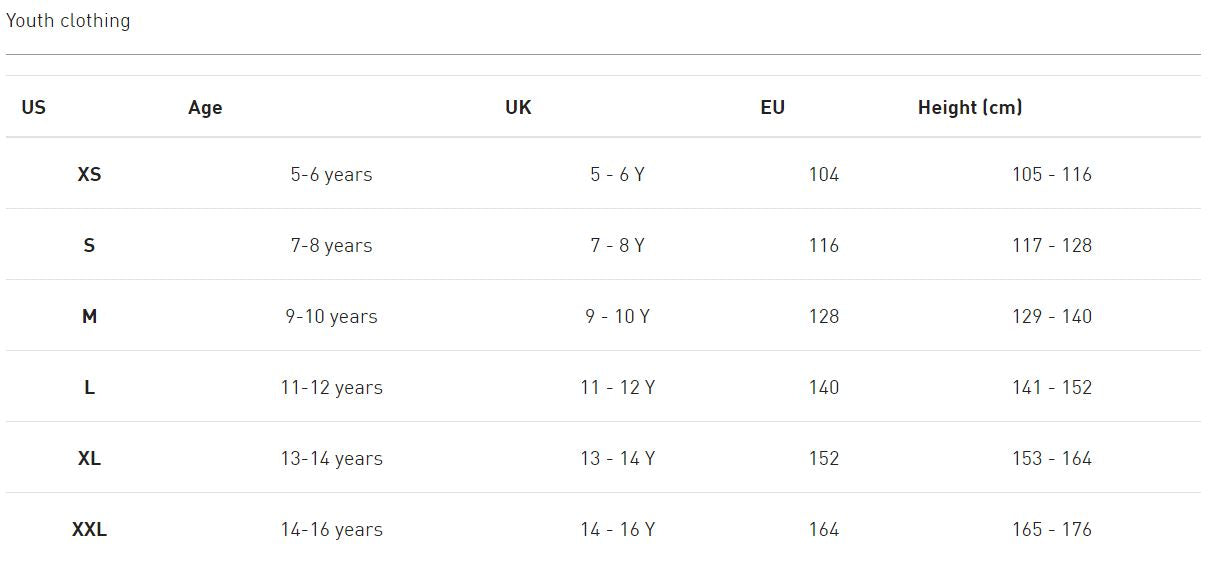Click the 13-14 years age cell
This screenshot has width=1215, height=577.
[331, 458]
